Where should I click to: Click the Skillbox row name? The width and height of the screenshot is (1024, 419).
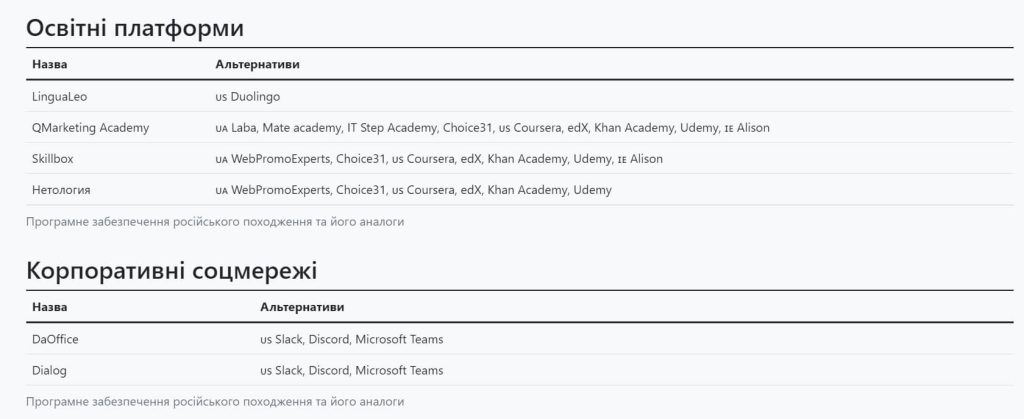click(50, 159)
